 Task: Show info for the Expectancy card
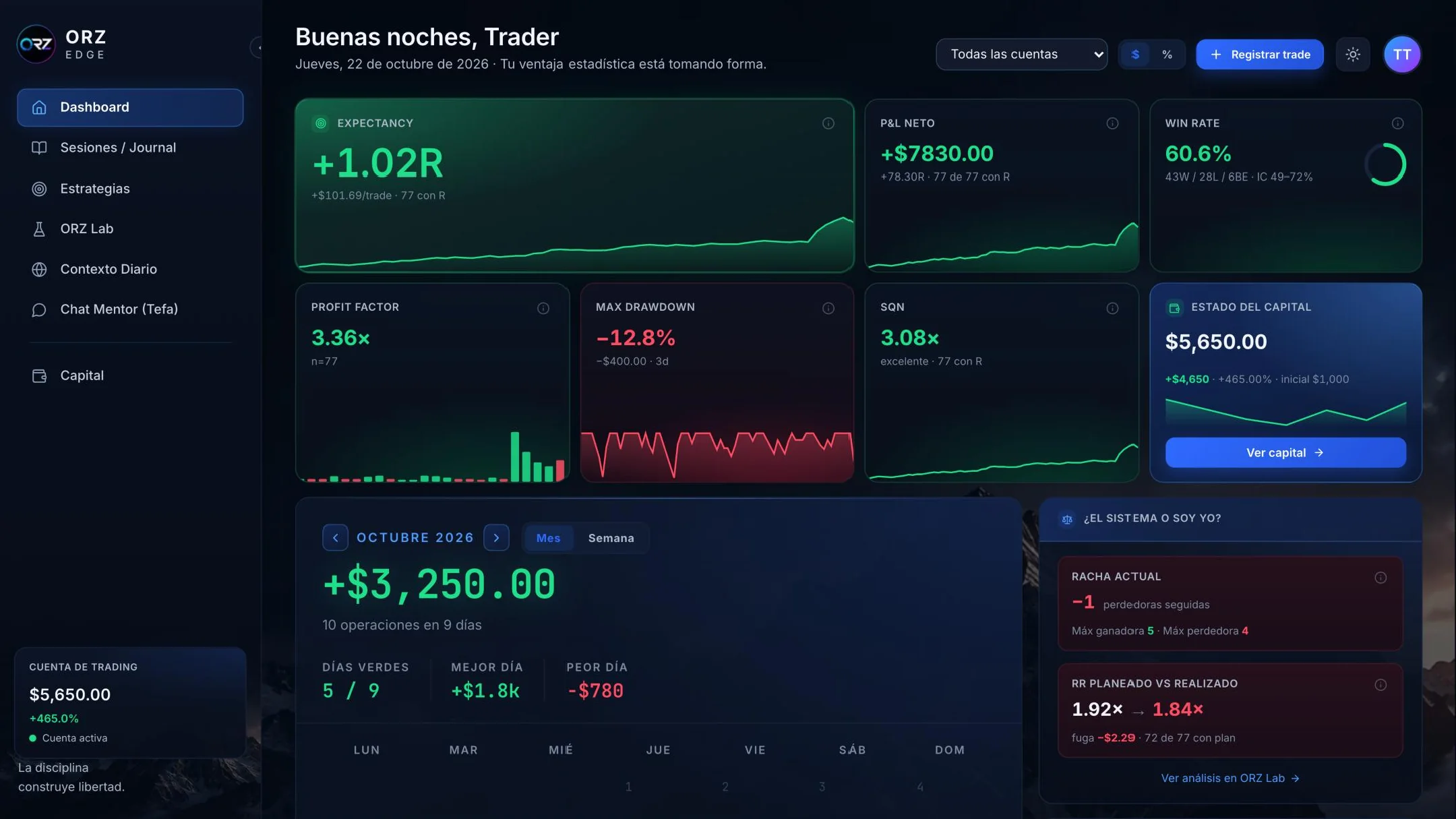828,123
